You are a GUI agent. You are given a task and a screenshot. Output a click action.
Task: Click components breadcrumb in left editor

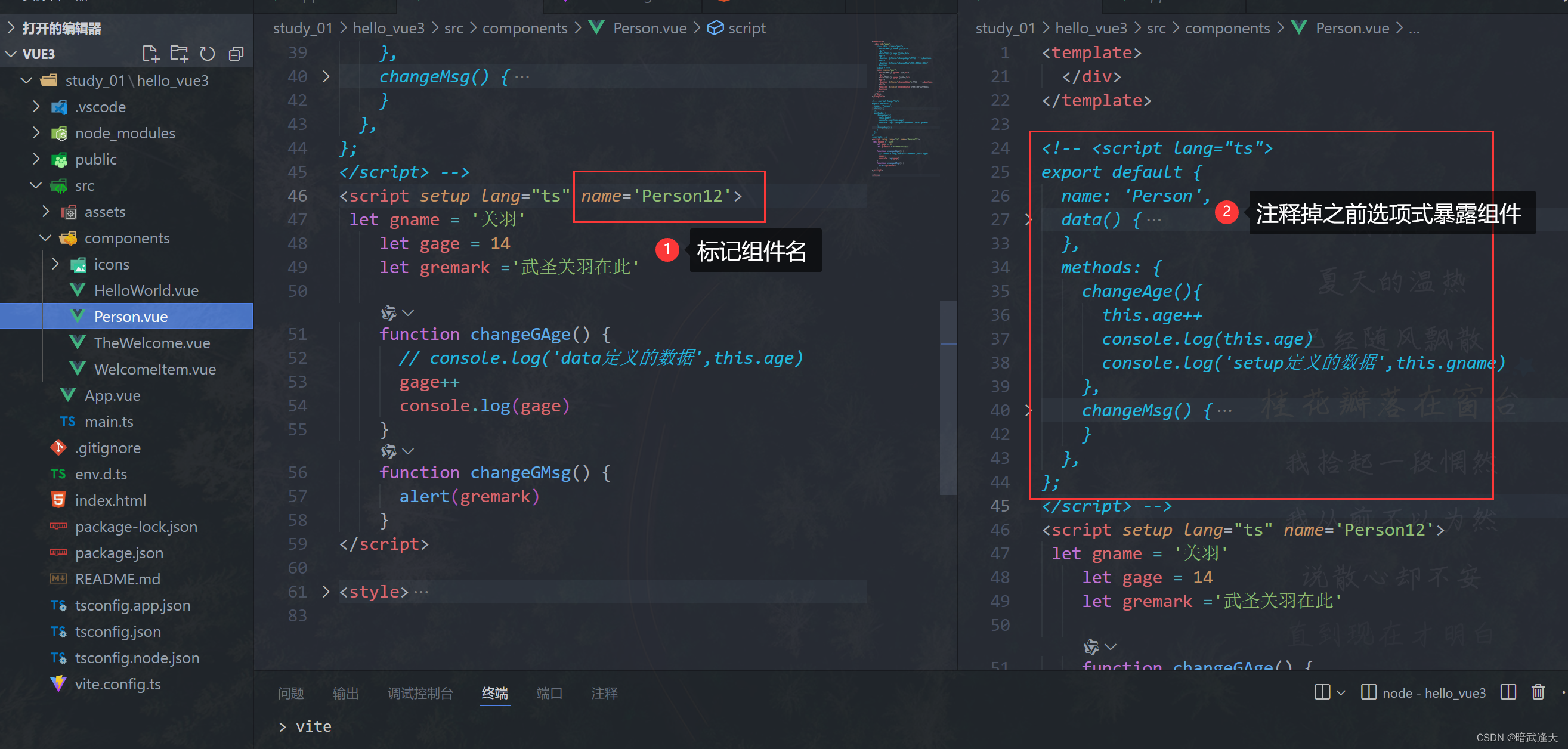coord(525,28)
